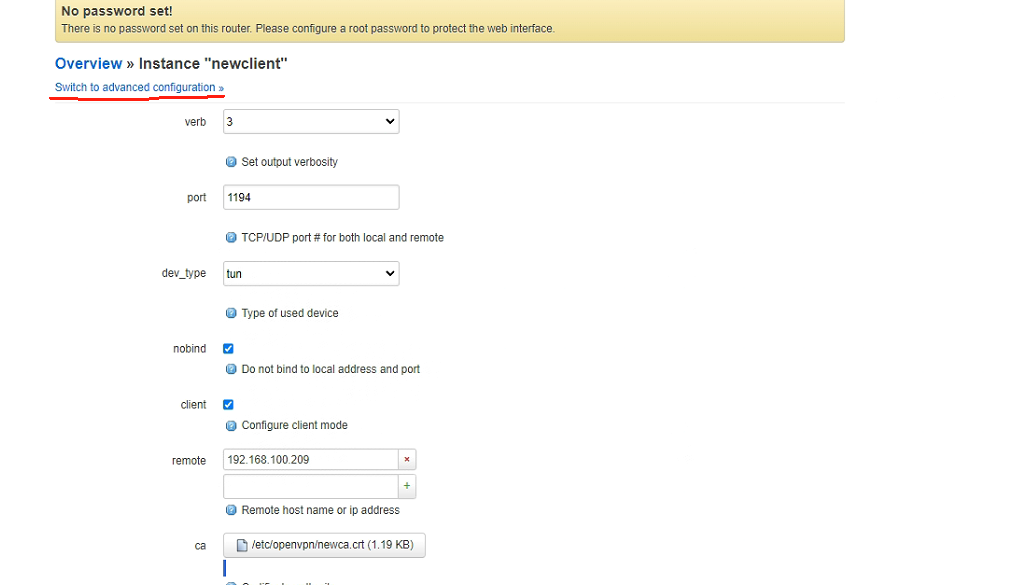
Task: Click the No password set warning banner
Action: pos(448,20)
